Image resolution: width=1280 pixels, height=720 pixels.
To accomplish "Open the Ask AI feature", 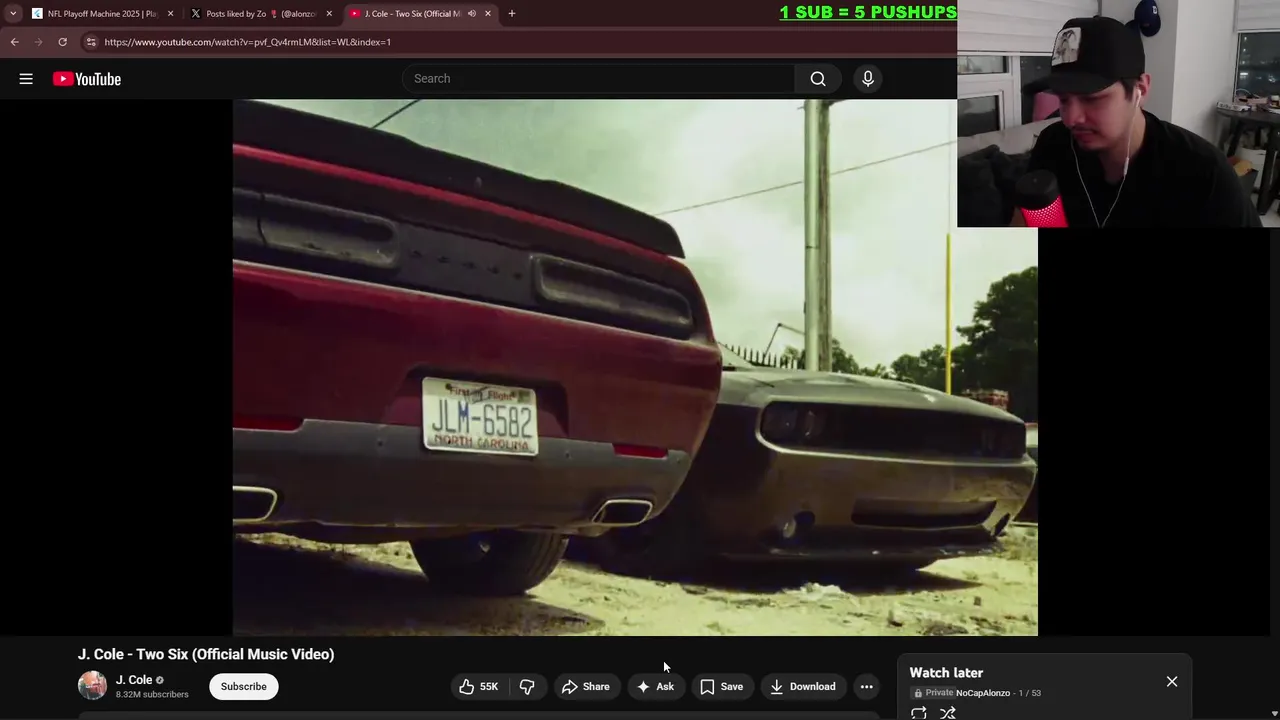I will (x=656, y=687).
